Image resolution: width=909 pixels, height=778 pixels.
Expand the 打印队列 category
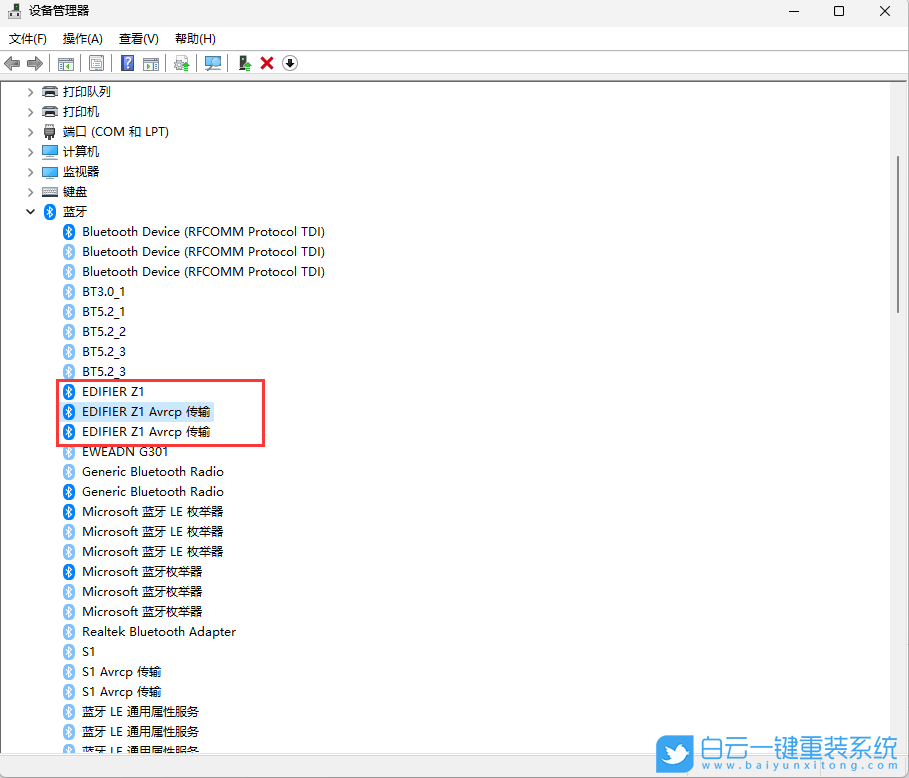tap(30, 91)
